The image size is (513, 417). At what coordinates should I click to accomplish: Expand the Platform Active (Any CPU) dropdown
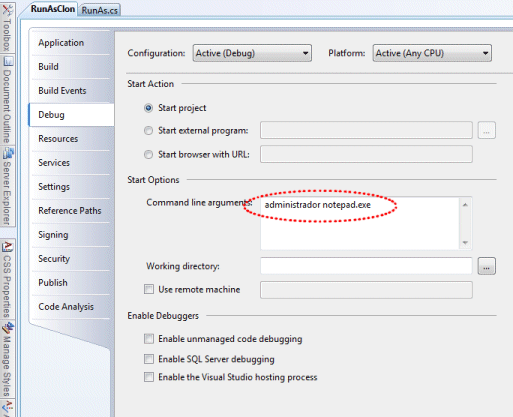[432, 53]
